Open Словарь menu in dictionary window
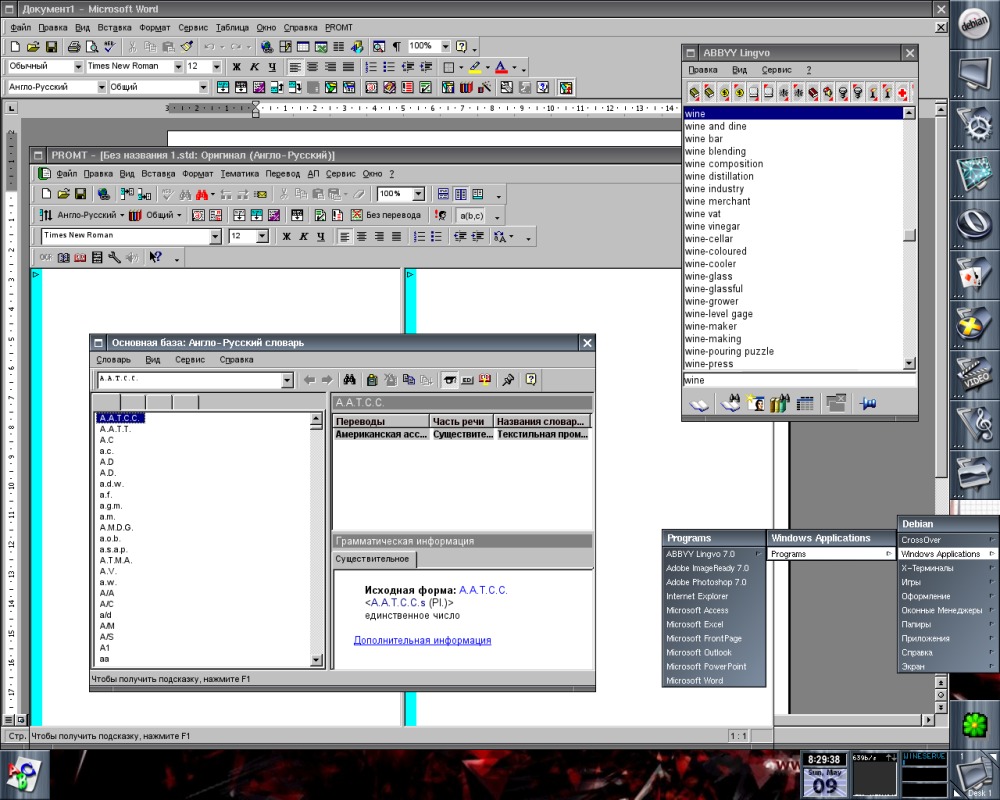 point(114,360)
